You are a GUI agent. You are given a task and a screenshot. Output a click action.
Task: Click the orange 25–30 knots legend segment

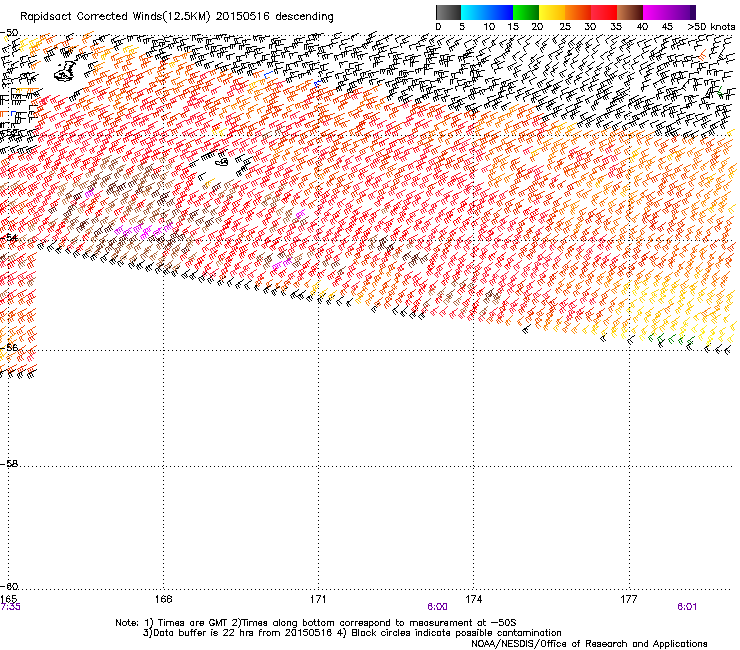click(x=578, y=12)
